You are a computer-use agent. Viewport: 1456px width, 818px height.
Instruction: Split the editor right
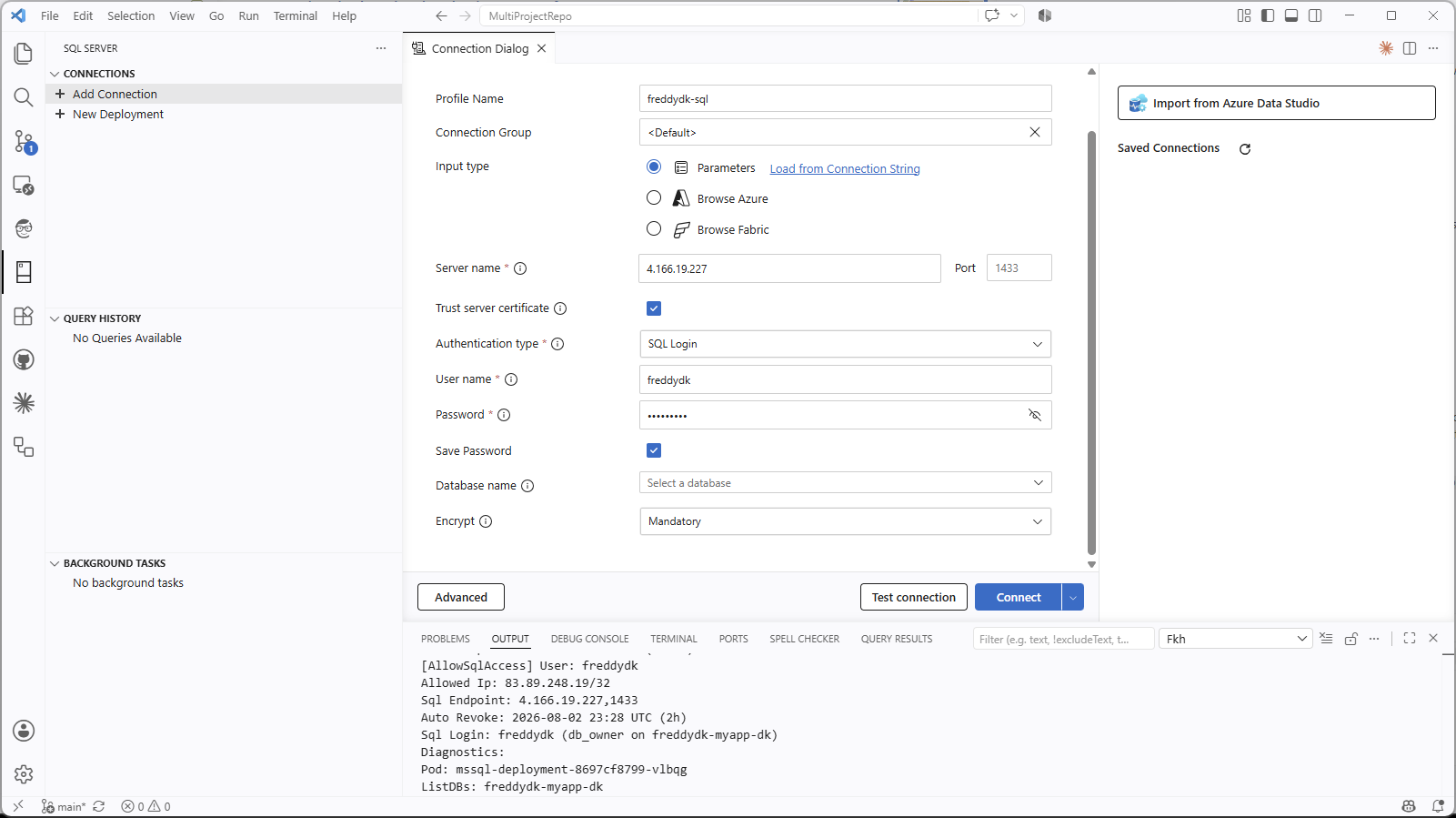click(x=1410, y=48)
